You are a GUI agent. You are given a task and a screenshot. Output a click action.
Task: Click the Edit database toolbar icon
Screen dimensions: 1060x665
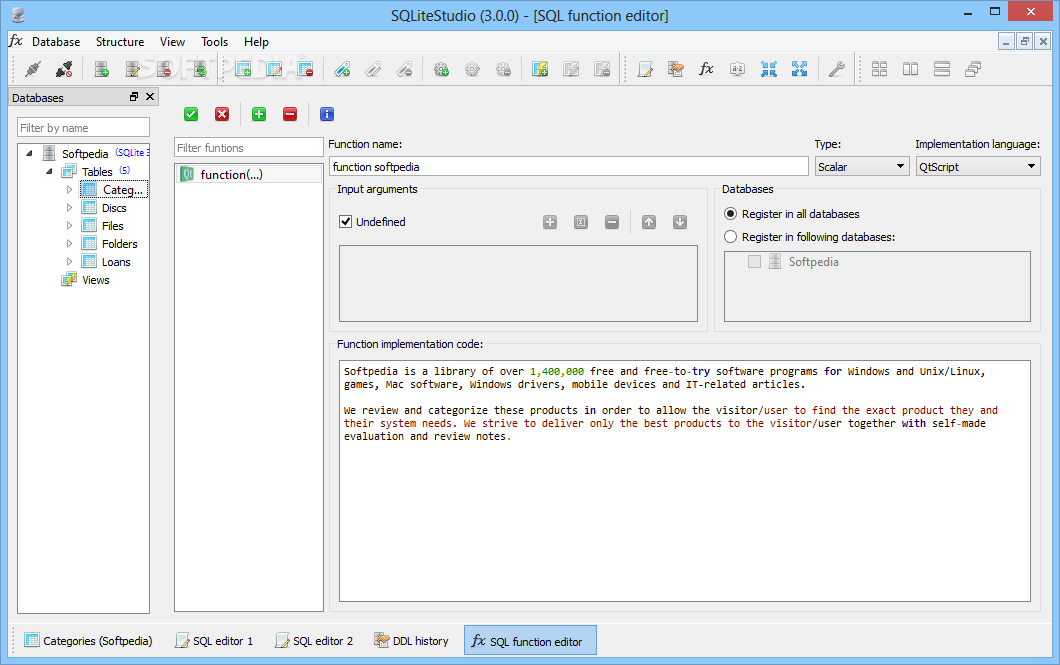pyautogui.click(x=132, y=69)
